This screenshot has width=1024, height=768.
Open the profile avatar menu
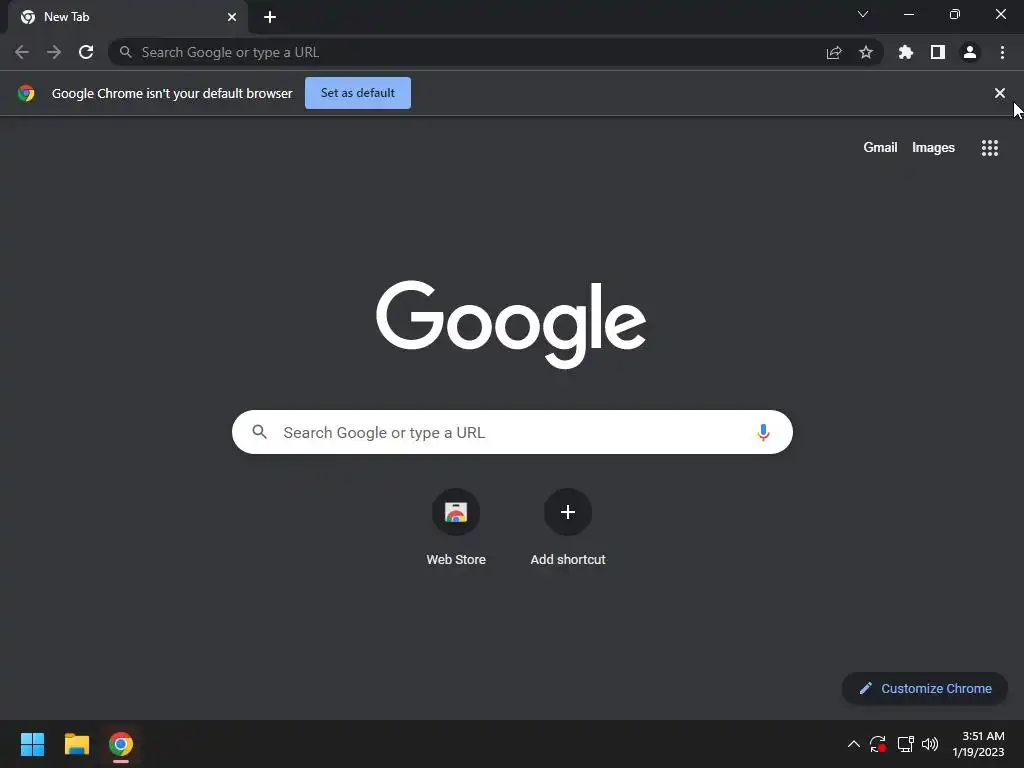970,52
